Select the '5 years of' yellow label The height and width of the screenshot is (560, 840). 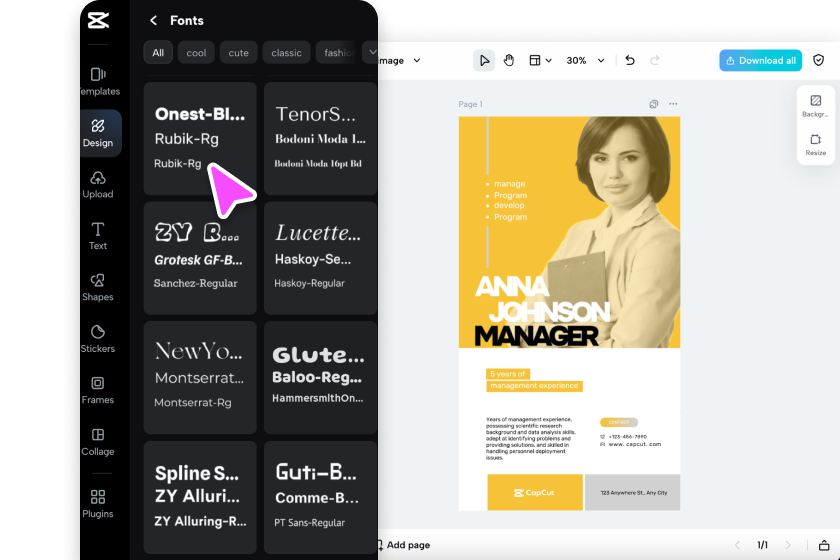tap(508, 374)
